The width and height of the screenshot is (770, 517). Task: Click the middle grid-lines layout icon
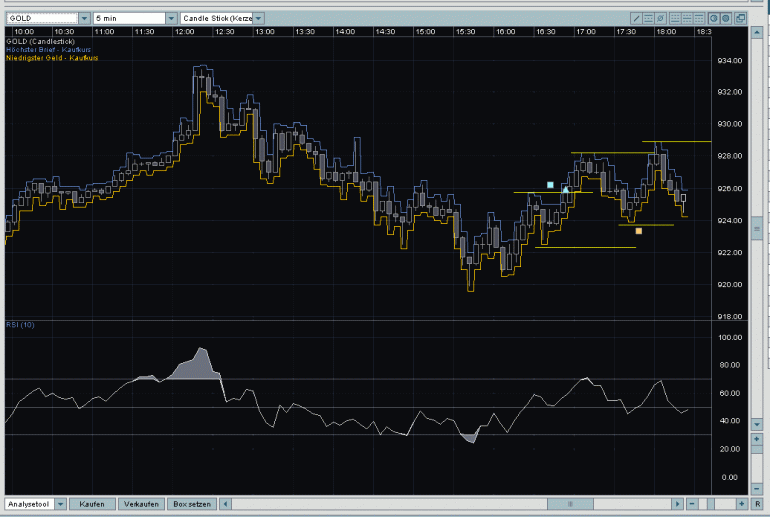point(688,19)
